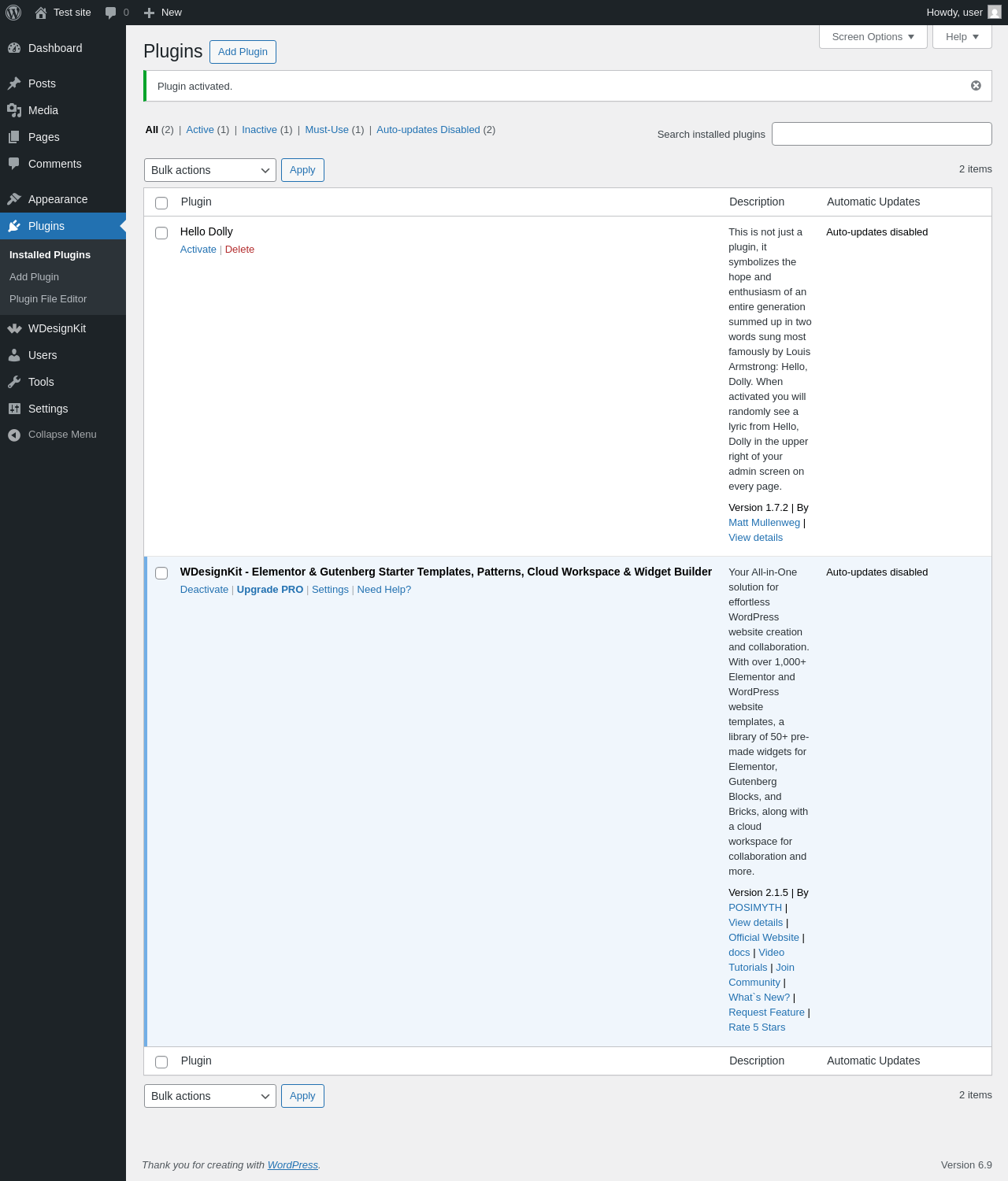Open the Dashboard gauge icon
Screen dimensions: 1008x1181
[x=14, y=48]
